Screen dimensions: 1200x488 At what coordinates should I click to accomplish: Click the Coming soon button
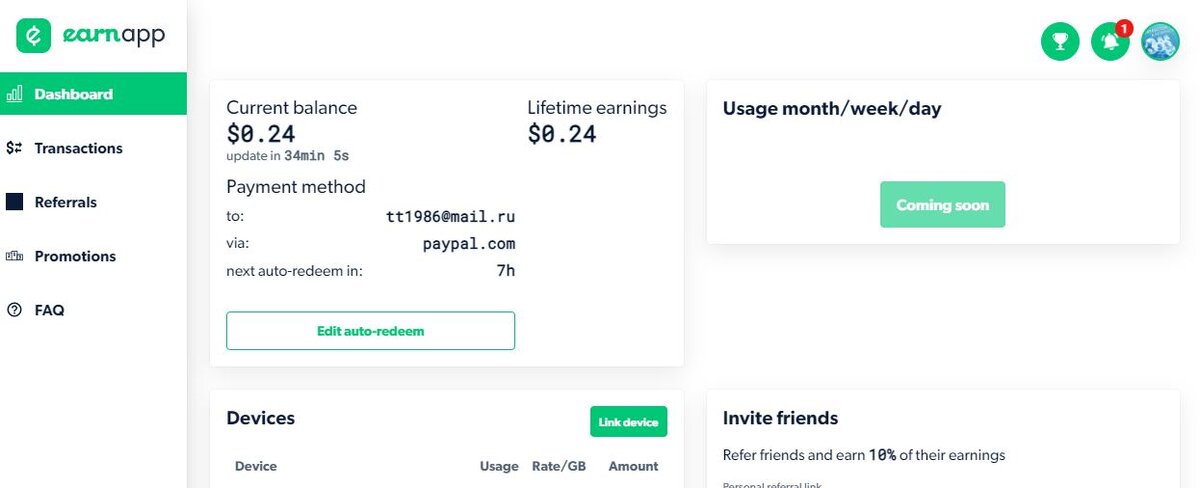[942, 205]
